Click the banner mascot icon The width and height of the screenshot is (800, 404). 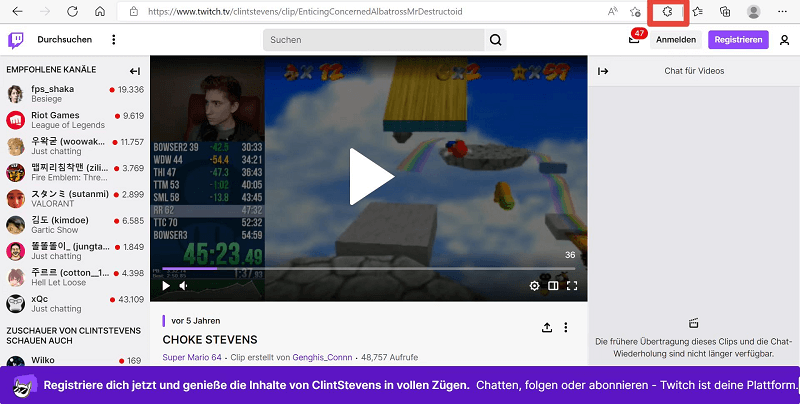(24, 385)
